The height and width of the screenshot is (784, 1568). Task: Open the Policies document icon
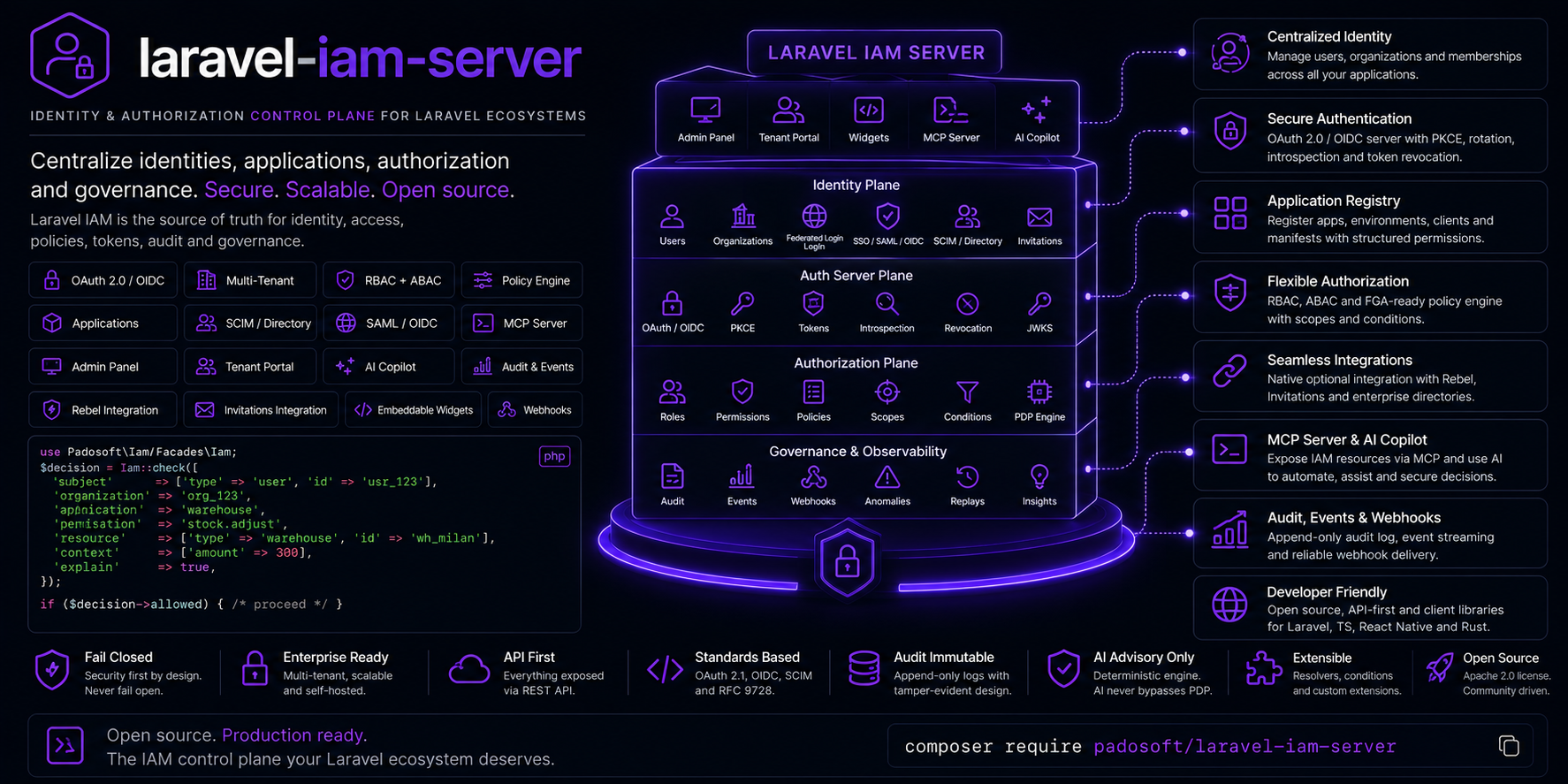tap(813, 391)
